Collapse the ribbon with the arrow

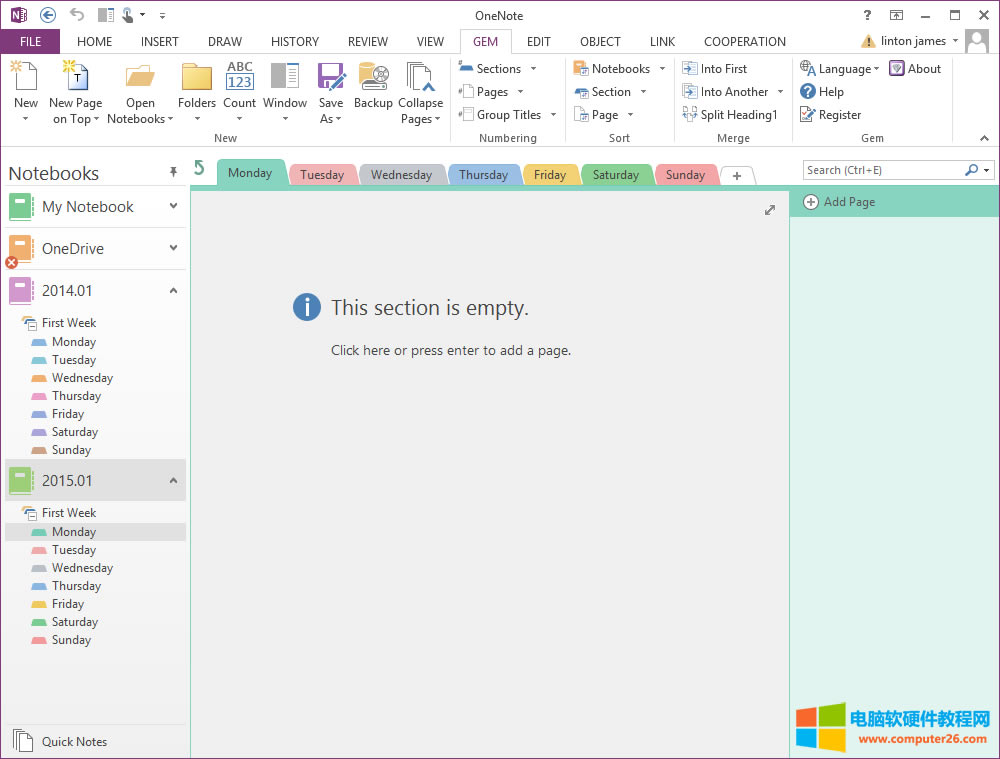[983, 138]
